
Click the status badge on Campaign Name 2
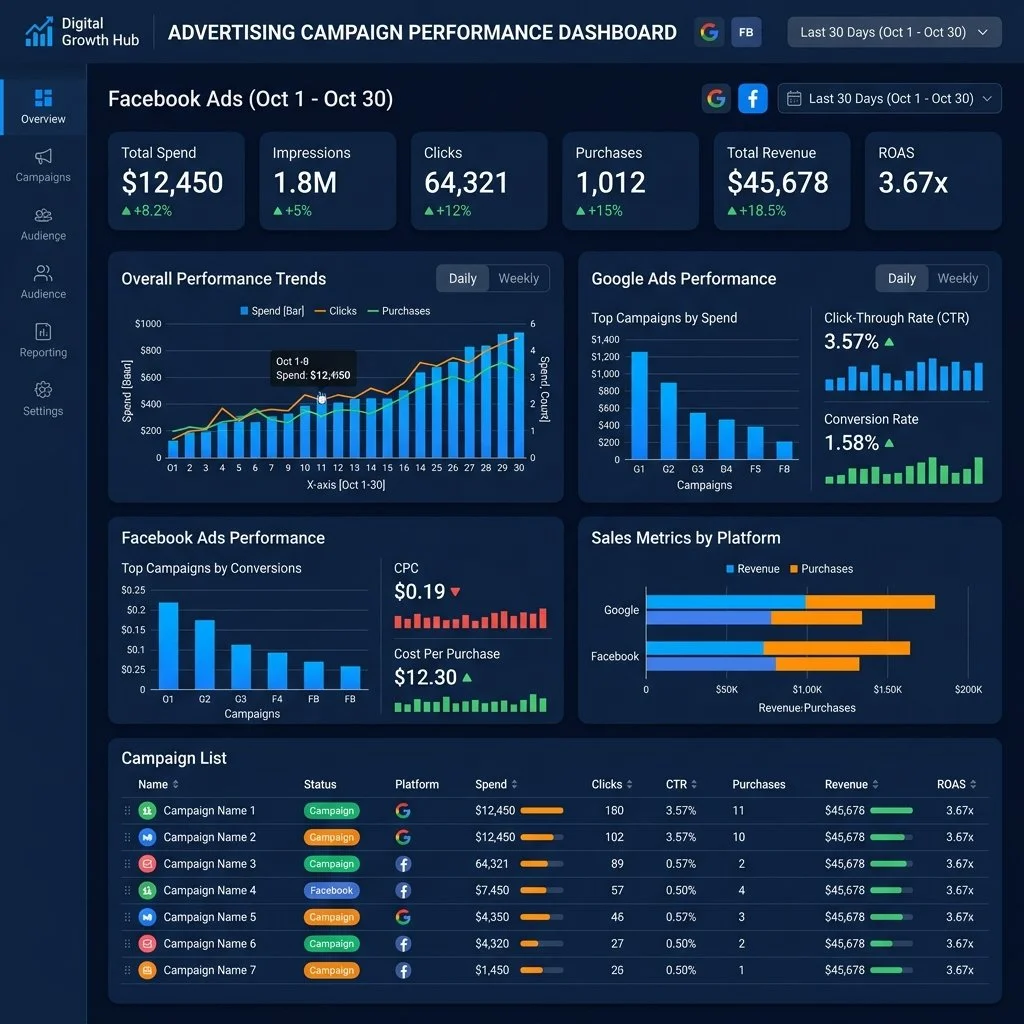[x=331, y=837]
